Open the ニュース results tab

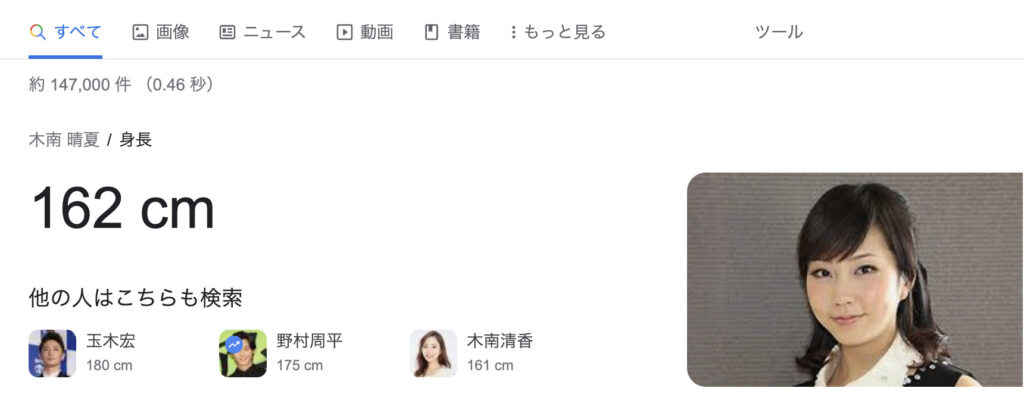coord(263,32)
